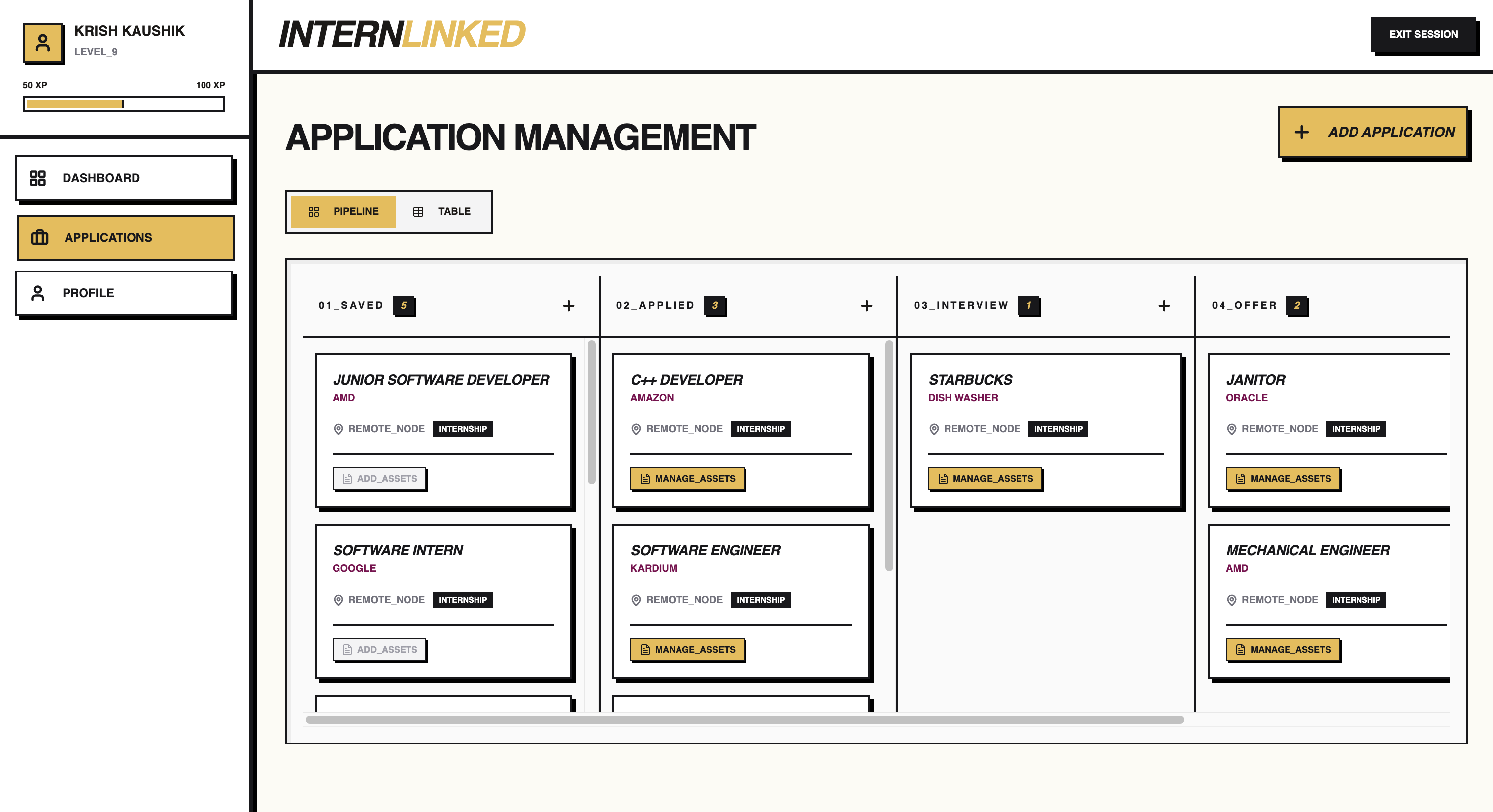Click the Dashboard grid icon in sidebar

coord(38,178)
